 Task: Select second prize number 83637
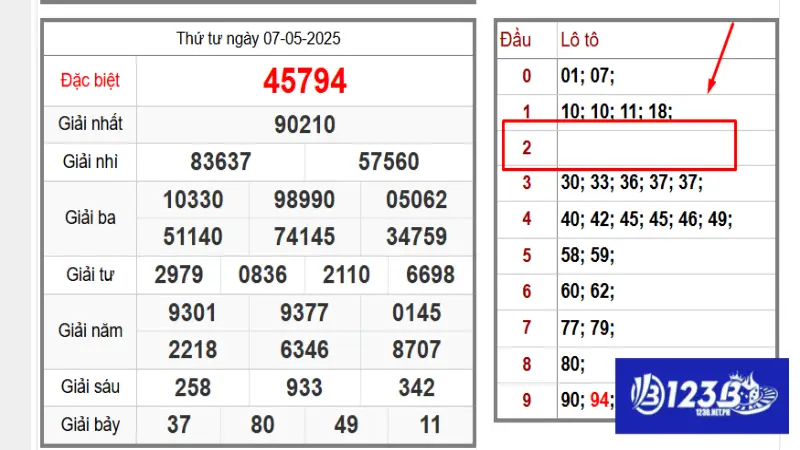tap(220, 162)
